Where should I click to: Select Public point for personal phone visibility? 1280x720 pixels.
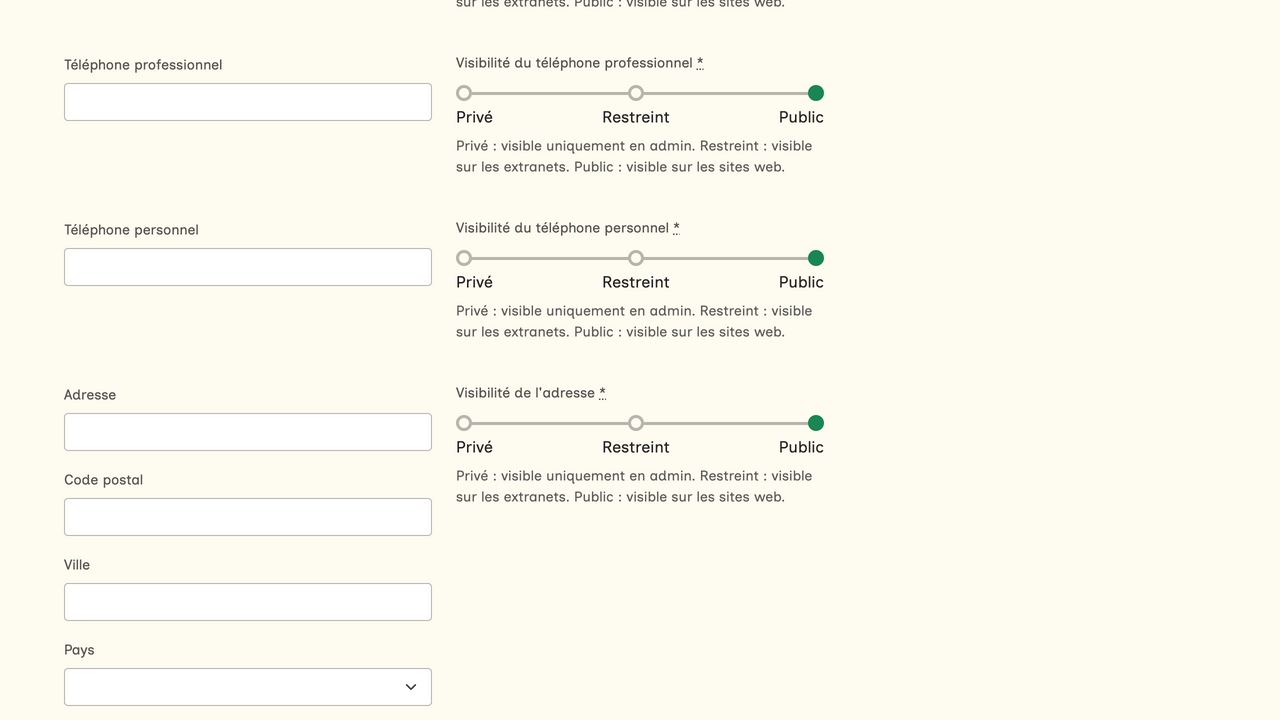pos(816,258)
